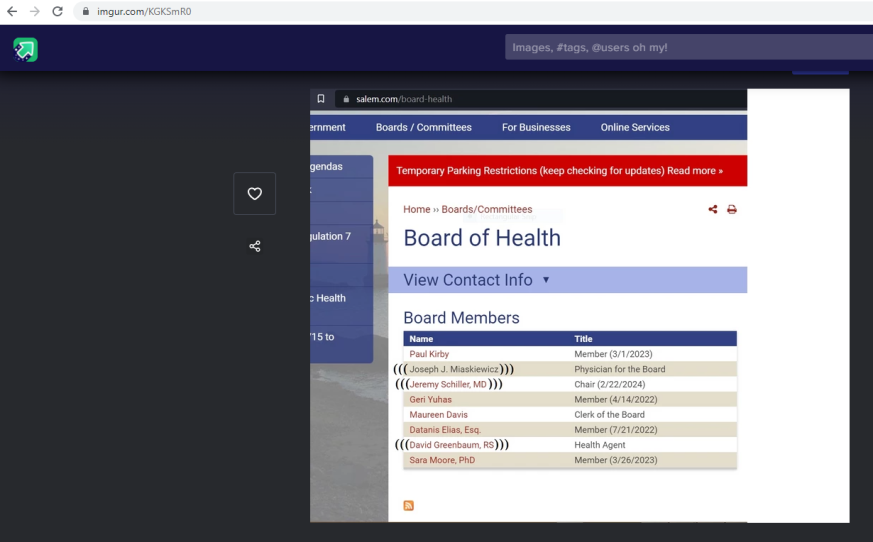Reload the page with the refresh icon
Viewport: 873px width, 542px height.
[57, 11]
